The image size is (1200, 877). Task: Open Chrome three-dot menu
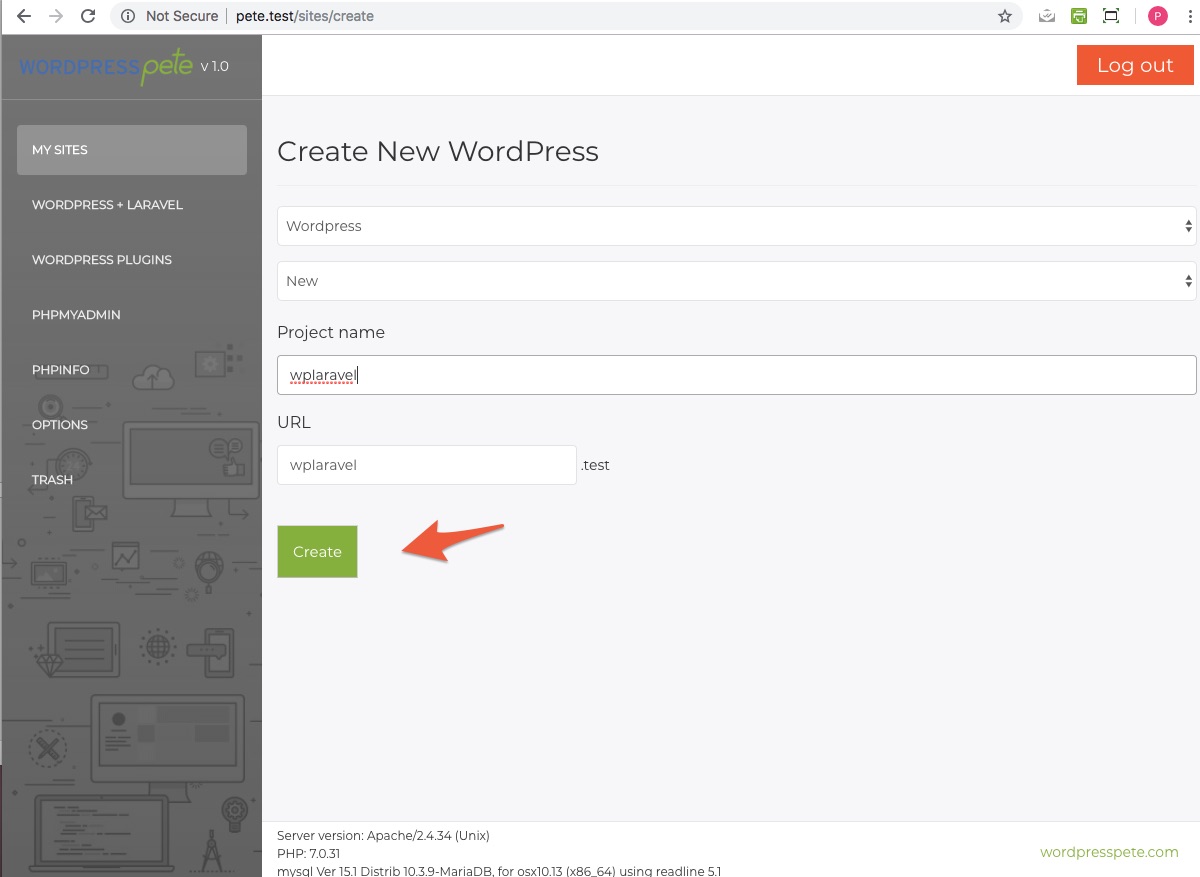(x=1190, y=16)
